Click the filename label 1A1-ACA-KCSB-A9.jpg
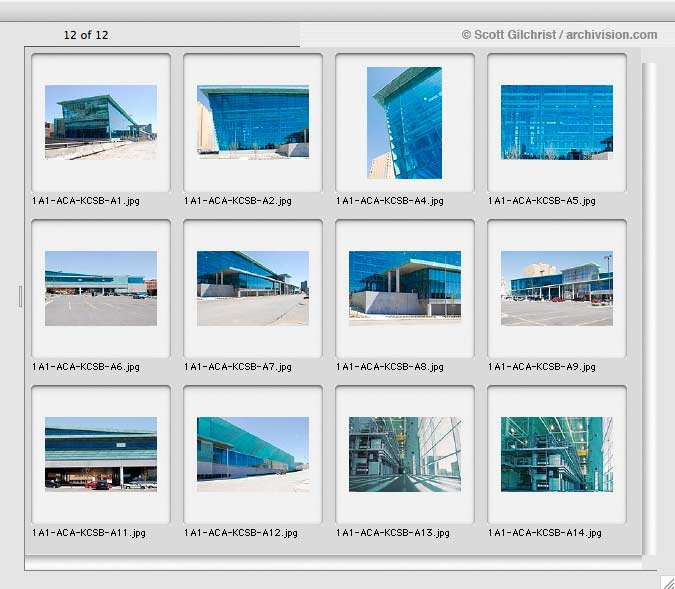 coord(542,367)
